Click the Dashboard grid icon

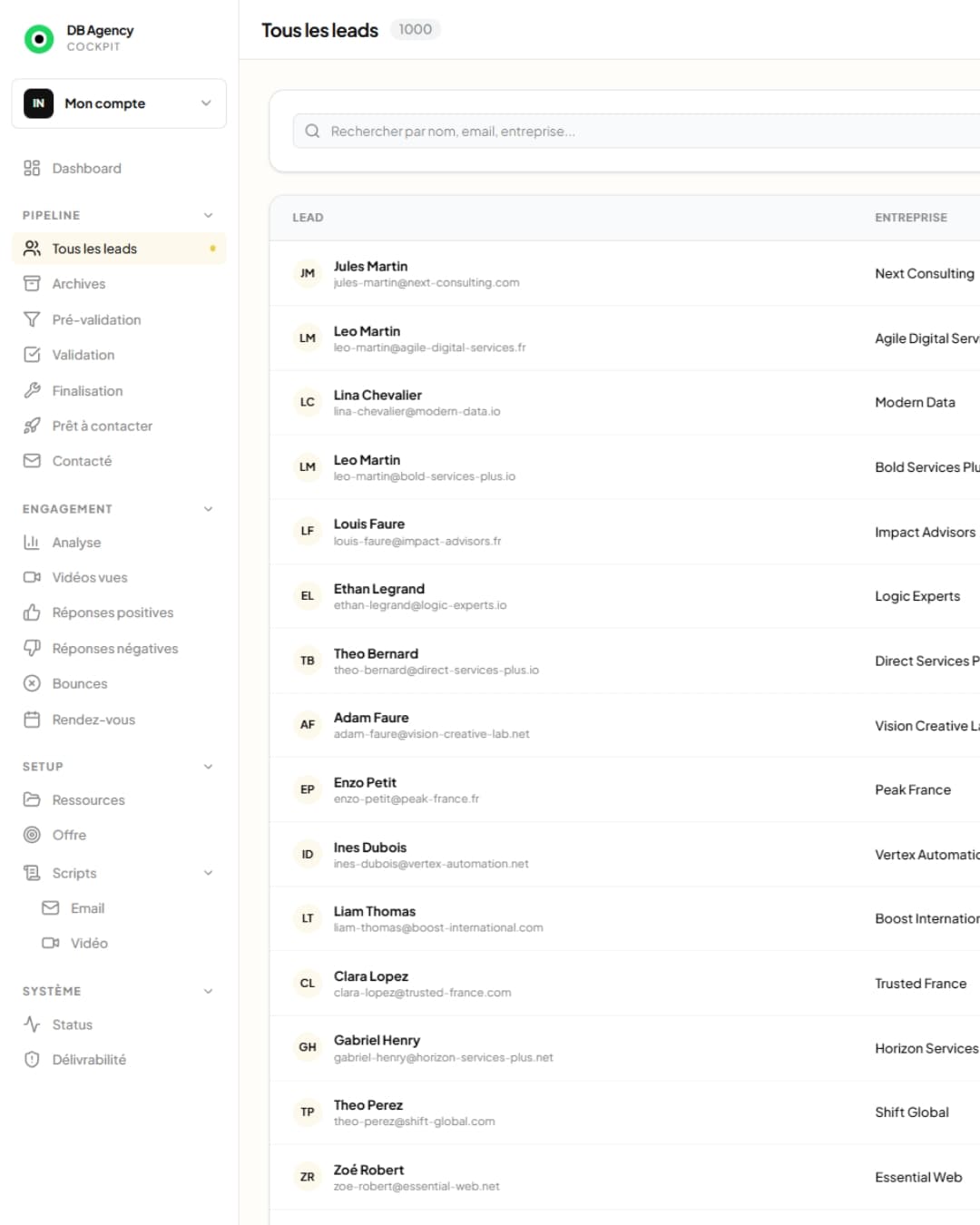pos(32,168)
